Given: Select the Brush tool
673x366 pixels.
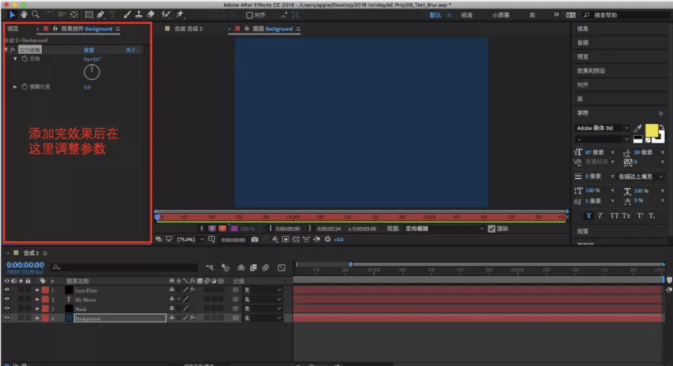Looking at the screenshot, I should [x=127, y=15].
